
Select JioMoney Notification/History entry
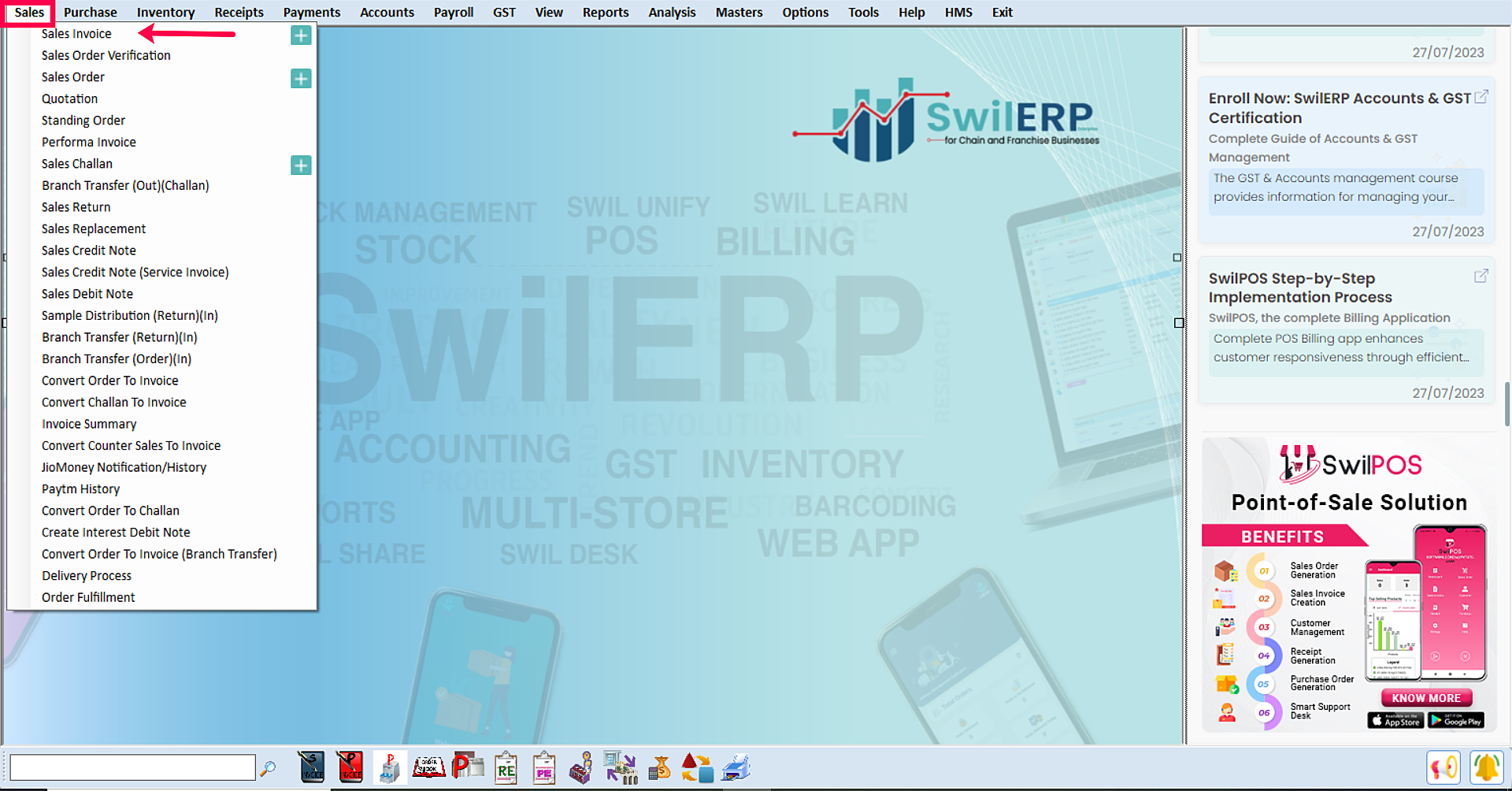click(124, 467)
